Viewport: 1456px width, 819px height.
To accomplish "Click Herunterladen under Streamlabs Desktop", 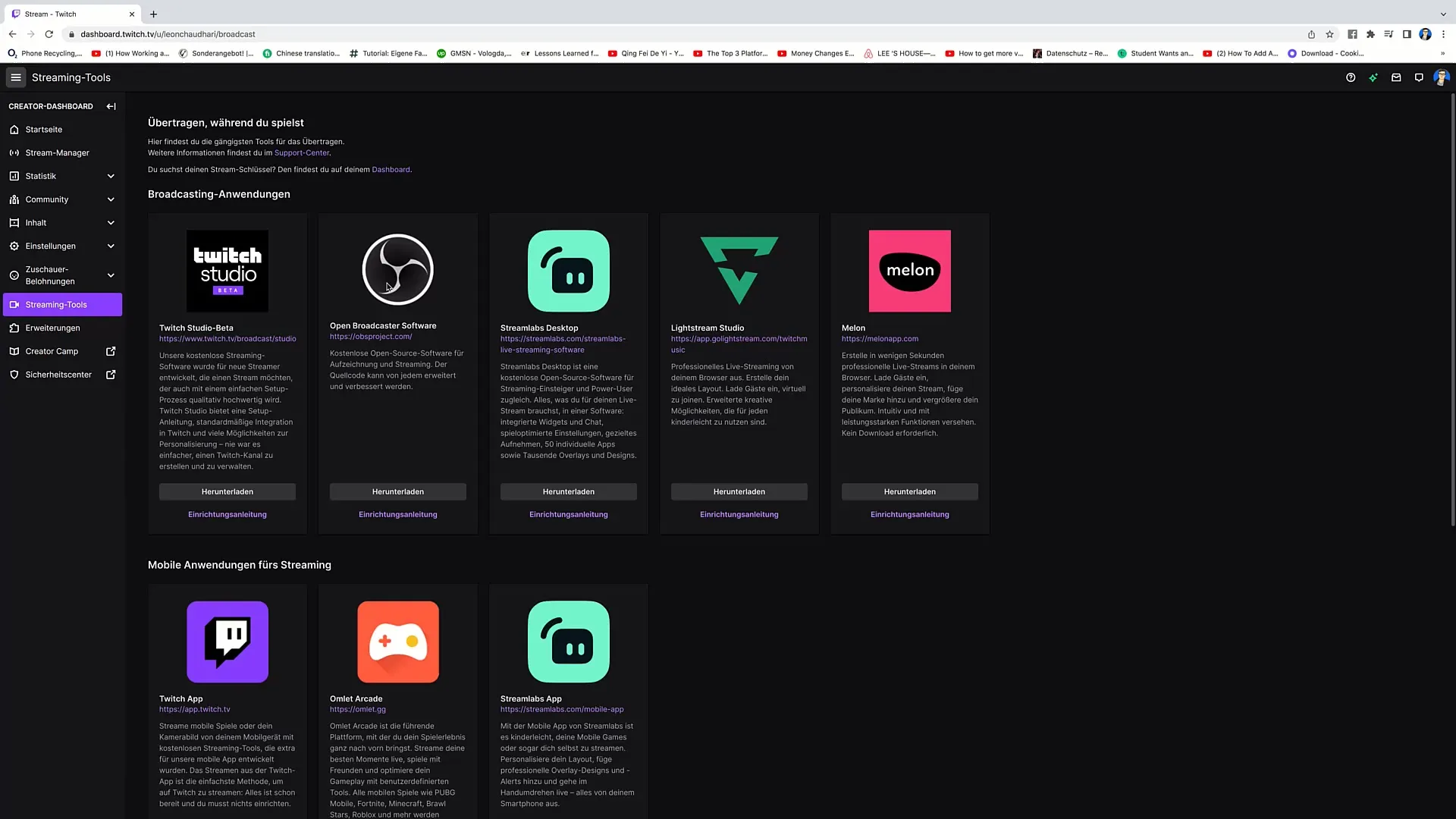I will [x=568, y=491].
